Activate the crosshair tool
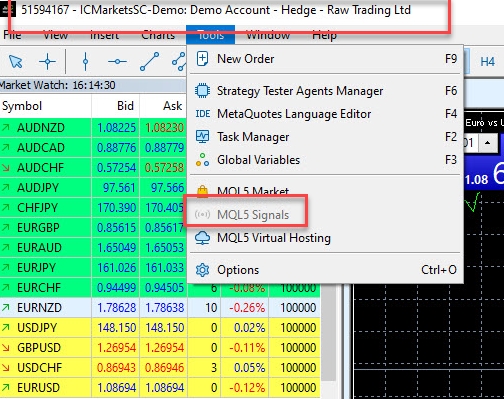This screenshot has width=504, height=399. 47,62
